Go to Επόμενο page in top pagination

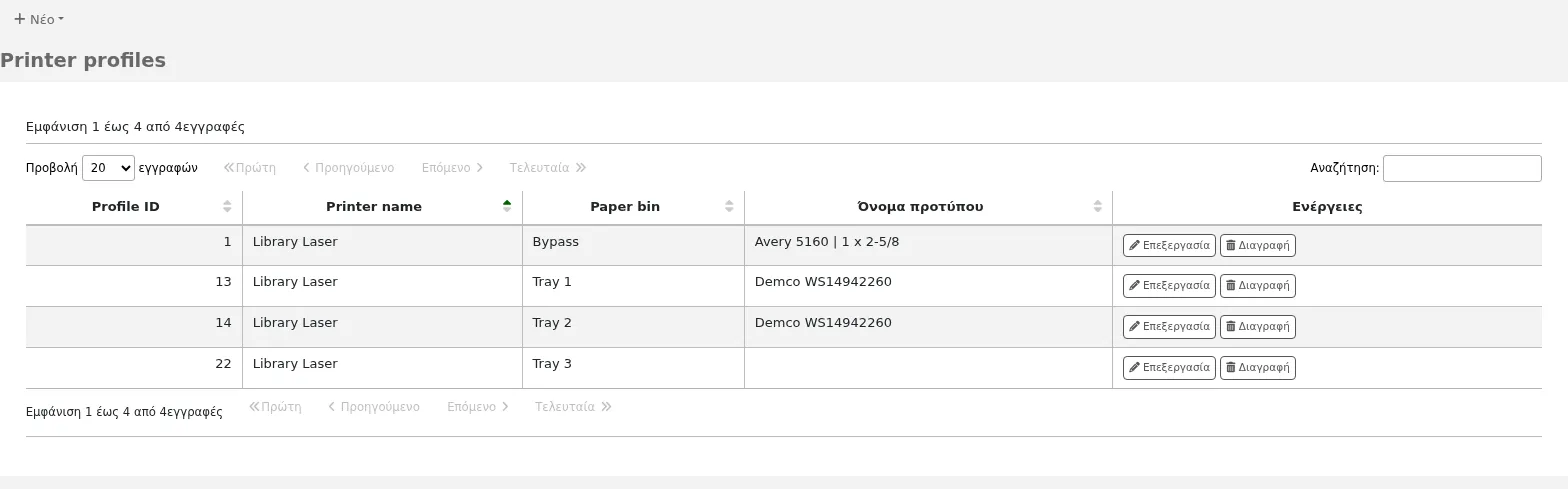tap(452, 168)
